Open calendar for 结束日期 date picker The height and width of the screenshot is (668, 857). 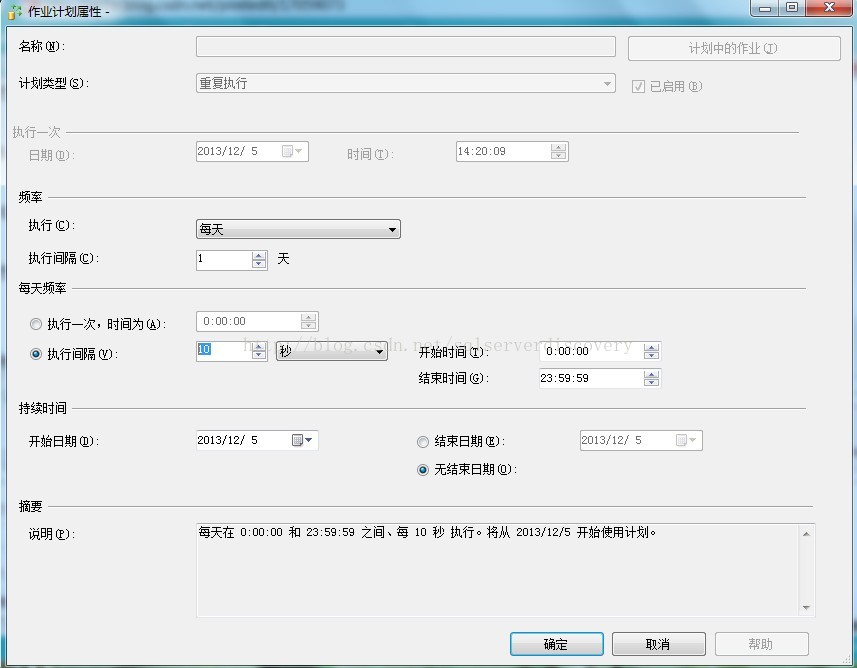(686, 440)
